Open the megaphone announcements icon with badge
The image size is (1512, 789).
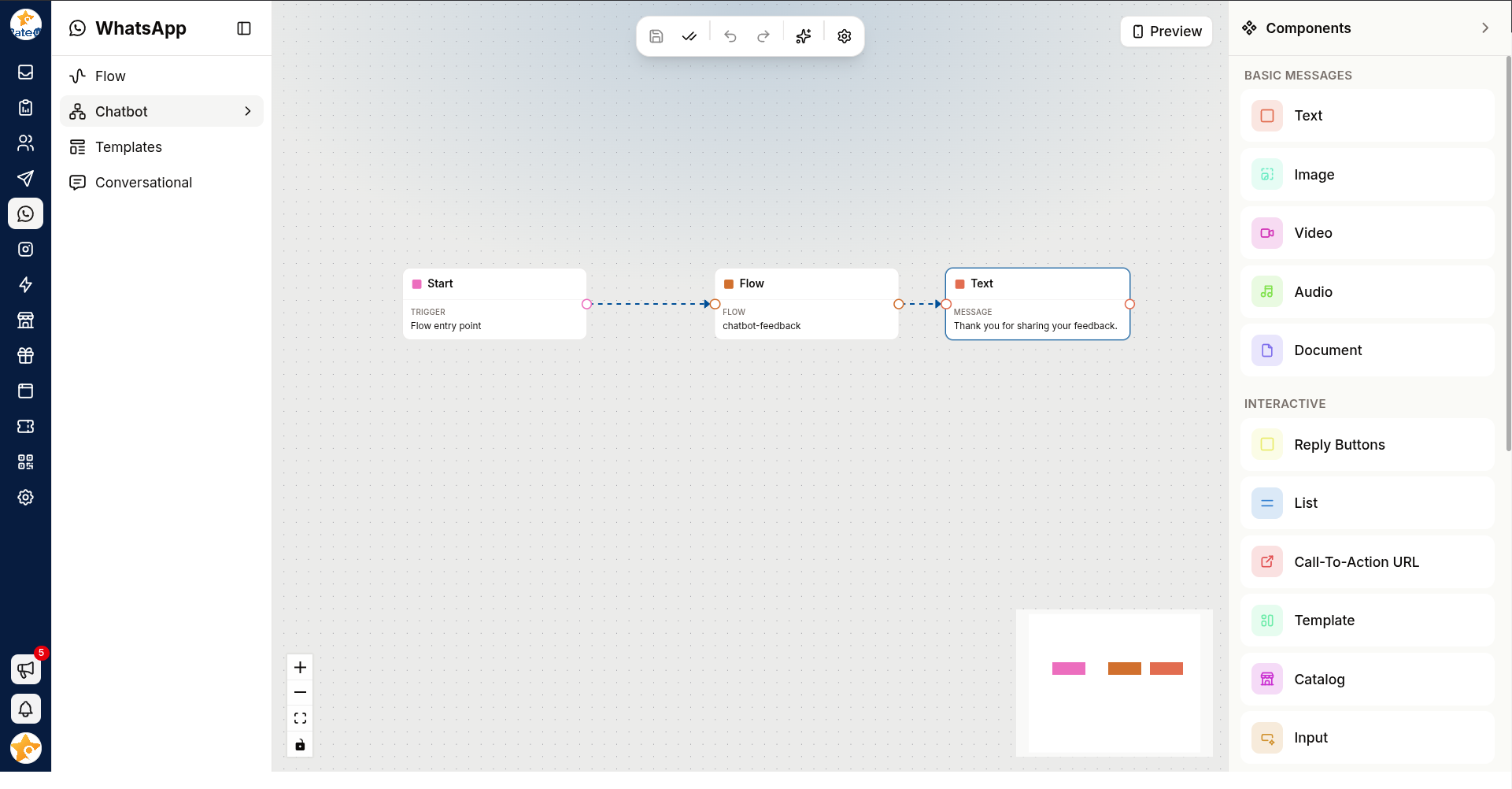pos(26,670)
